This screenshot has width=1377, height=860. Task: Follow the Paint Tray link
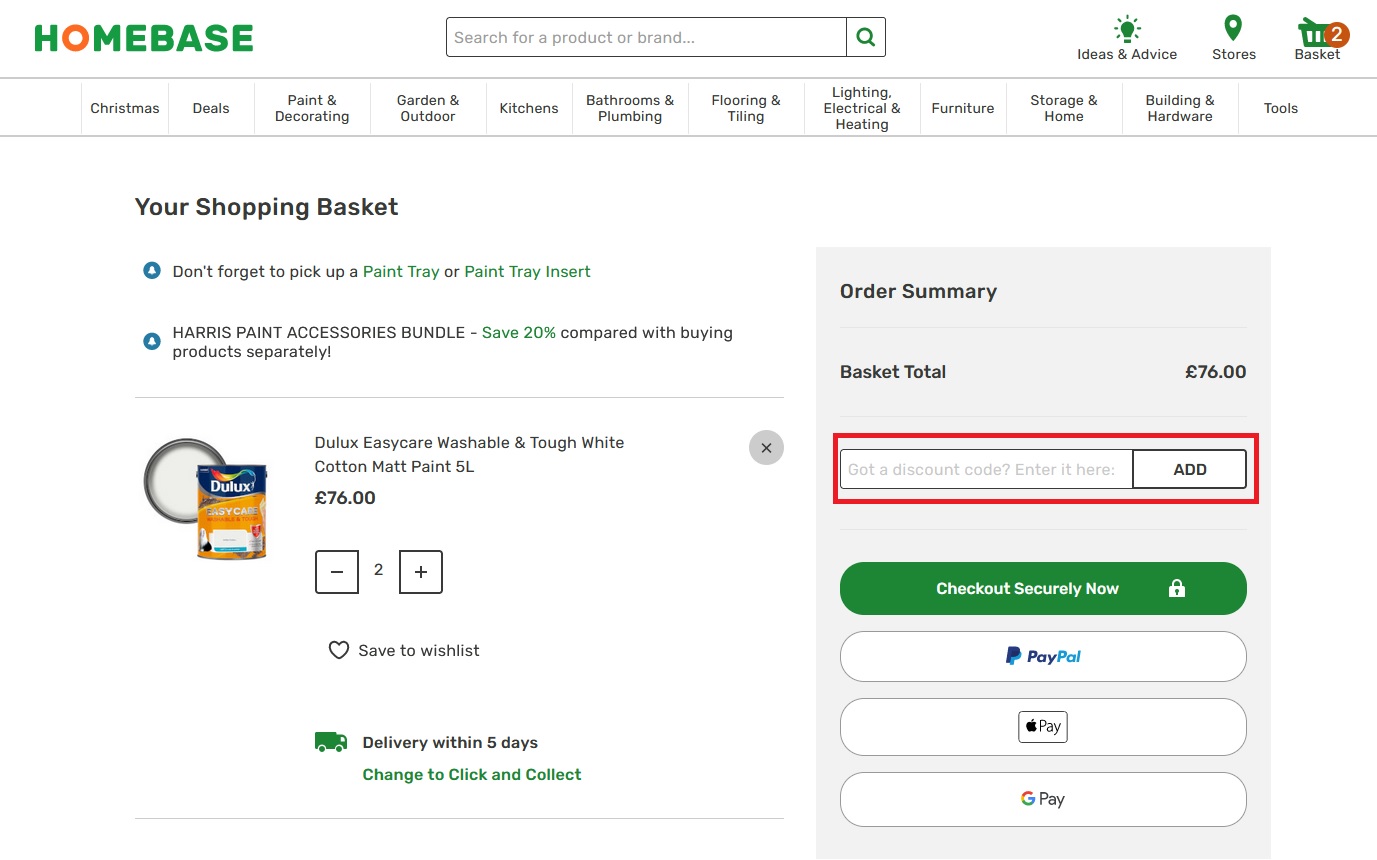coord(401,271)
